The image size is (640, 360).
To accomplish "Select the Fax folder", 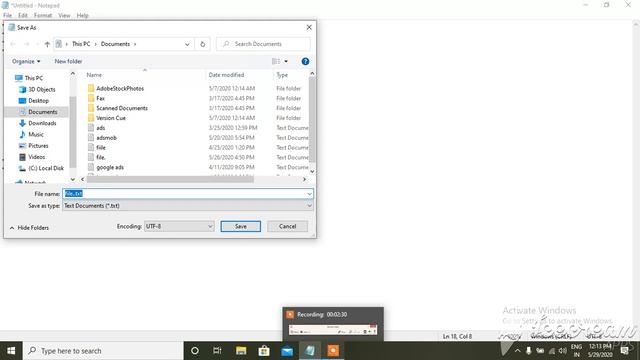I will (x=100, y=98).
